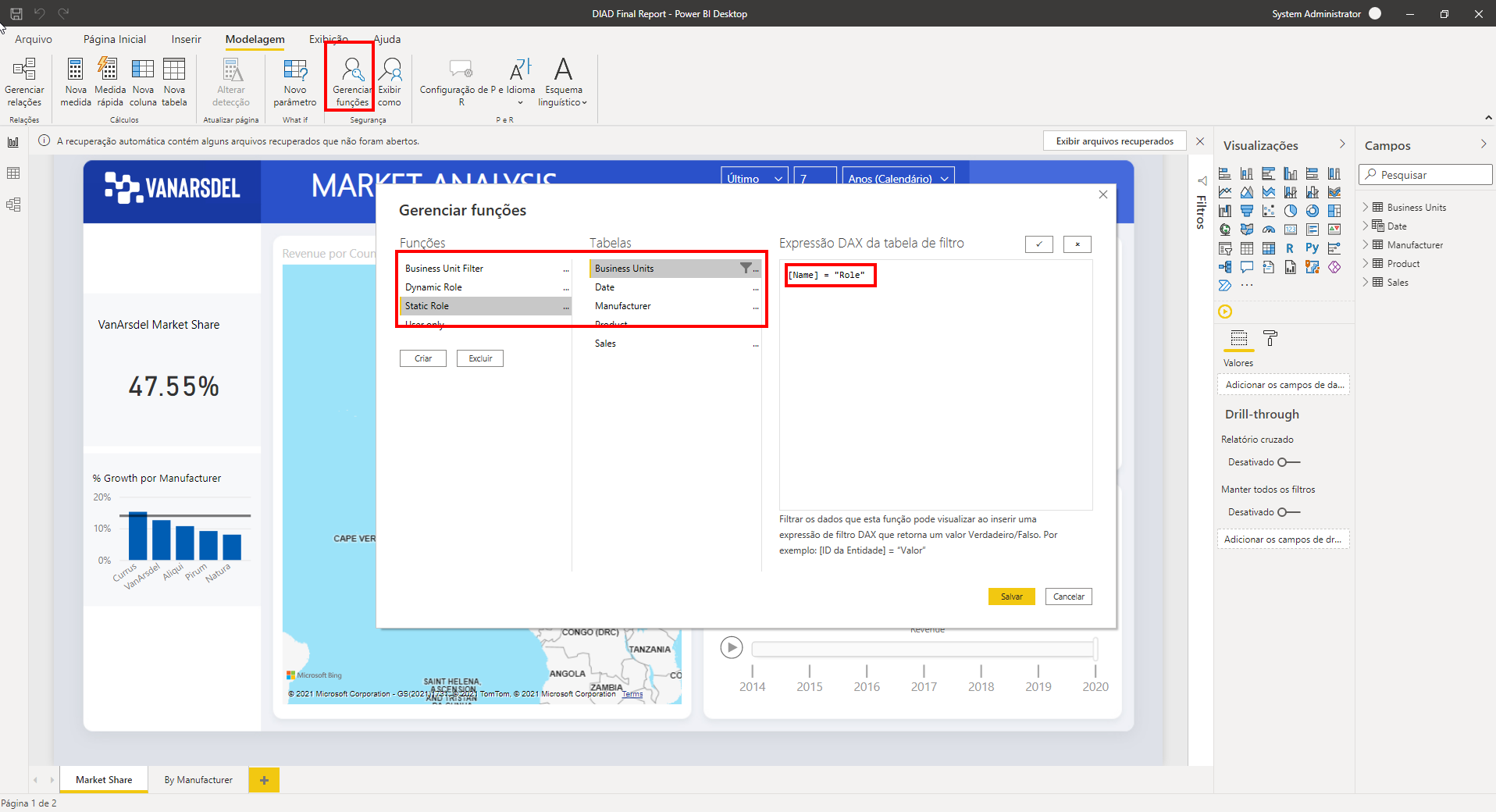
Task: Open the Ajuda ribbon tab
Action: click(x=387, y=39)
